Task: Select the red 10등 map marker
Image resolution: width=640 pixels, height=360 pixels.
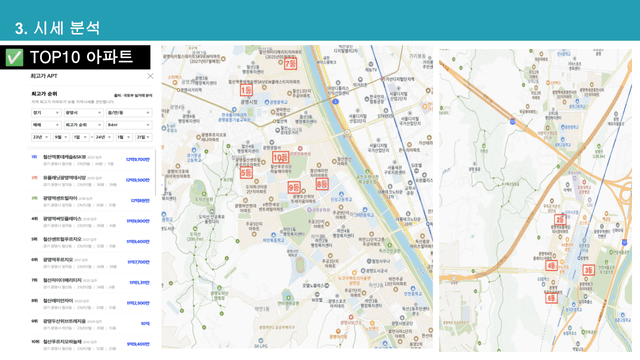Action: coord(280,158)
